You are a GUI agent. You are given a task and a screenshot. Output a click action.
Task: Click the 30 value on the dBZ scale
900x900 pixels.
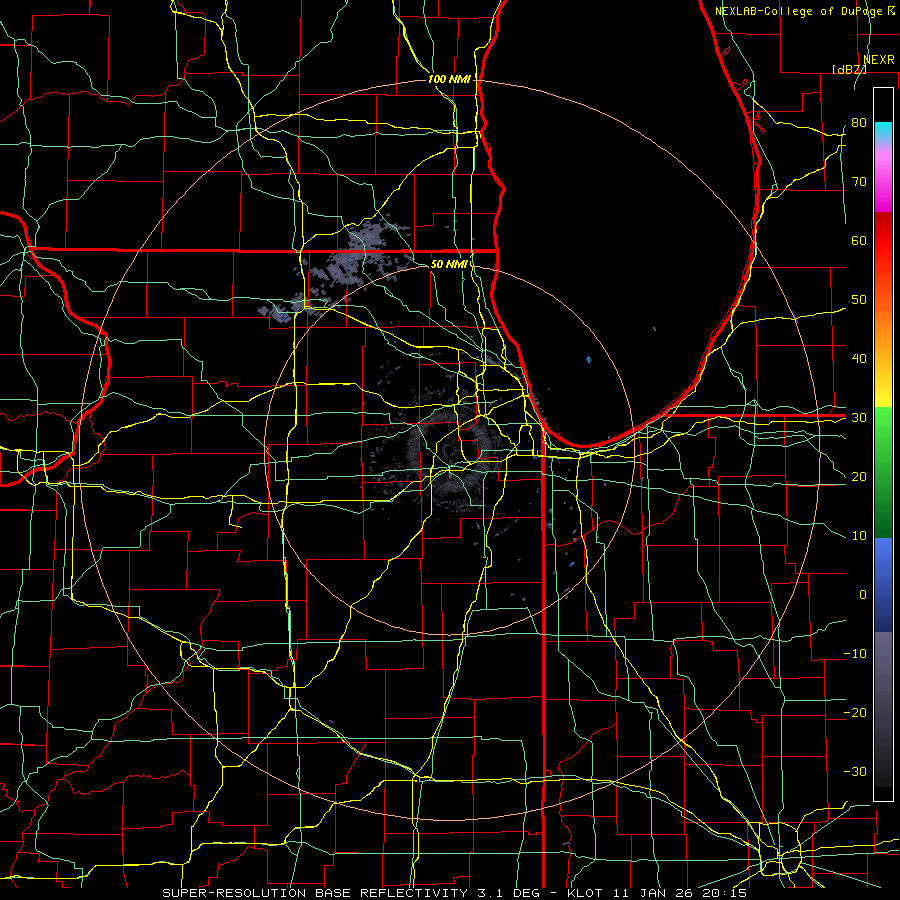coord(859,417)
